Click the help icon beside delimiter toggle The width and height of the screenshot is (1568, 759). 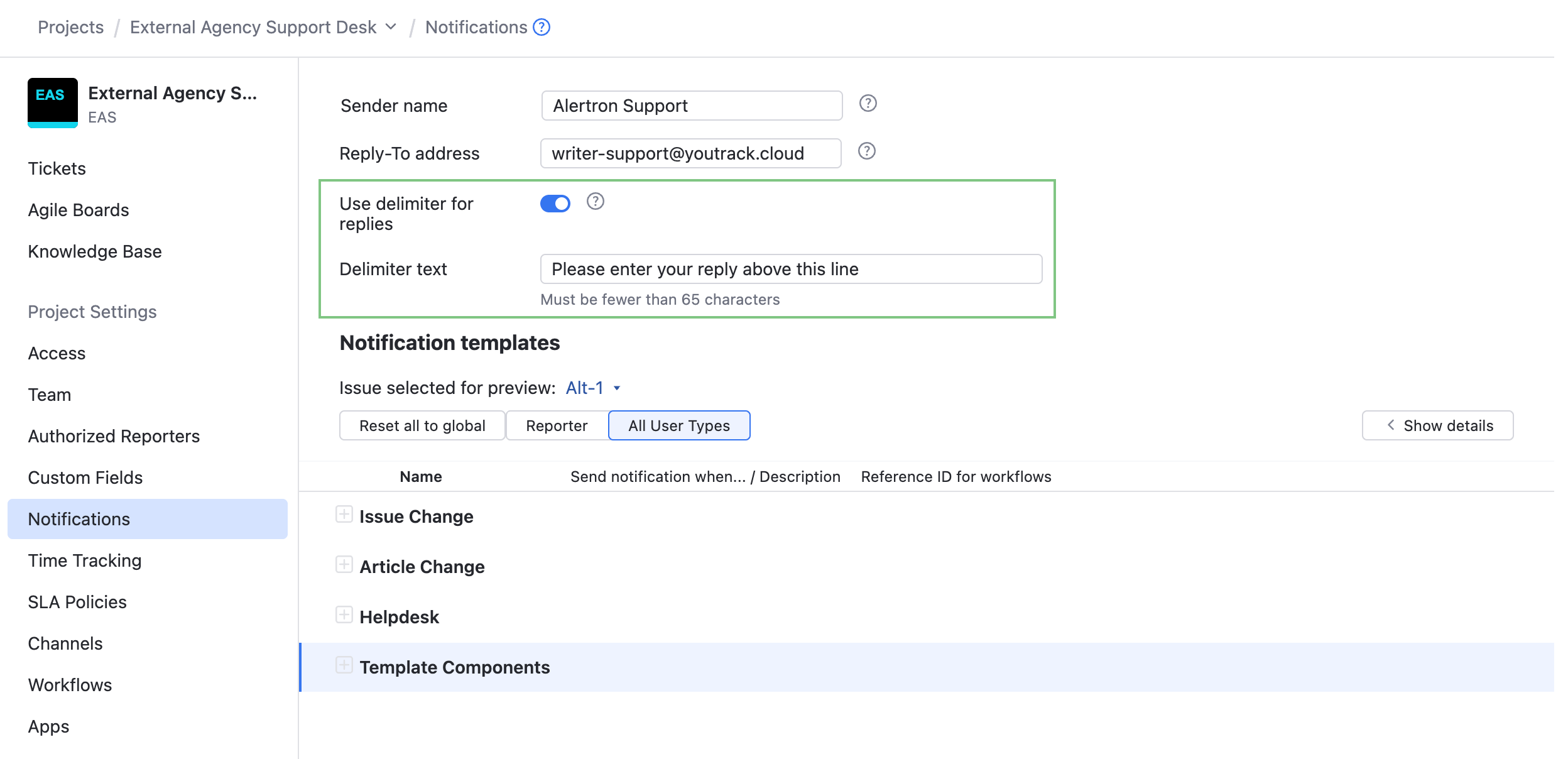pyautogui.click(x=595, y=202)
